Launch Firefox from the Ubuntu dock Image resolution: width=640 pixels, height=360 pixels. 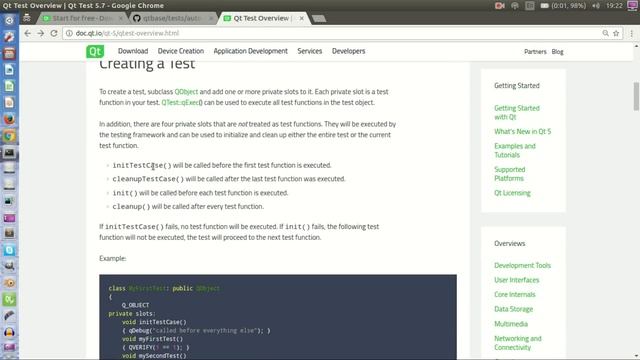pyautogui.click(x=9, y=119)
